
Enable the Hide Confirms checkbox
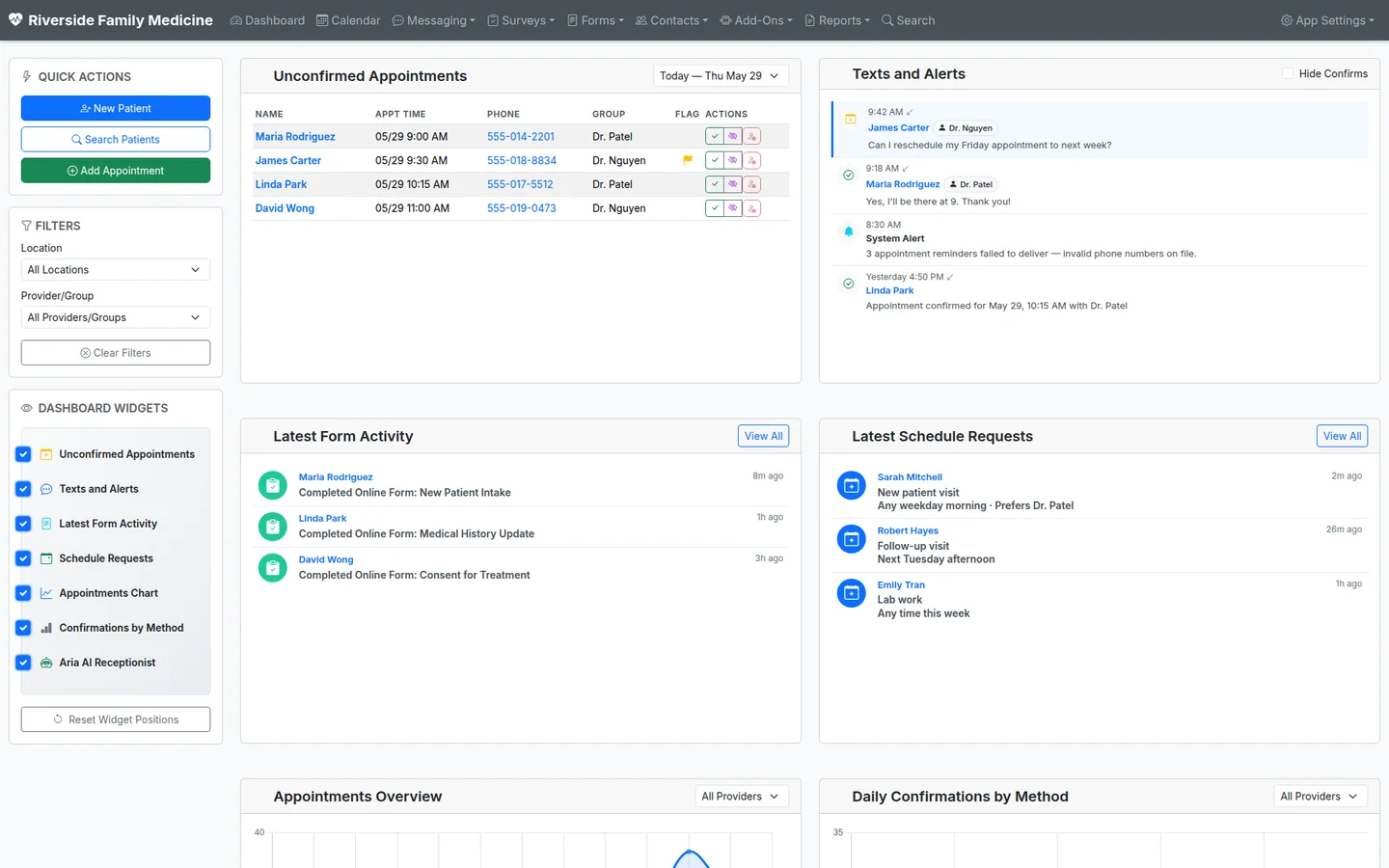pyautogui.click(x=1288, y=73)
